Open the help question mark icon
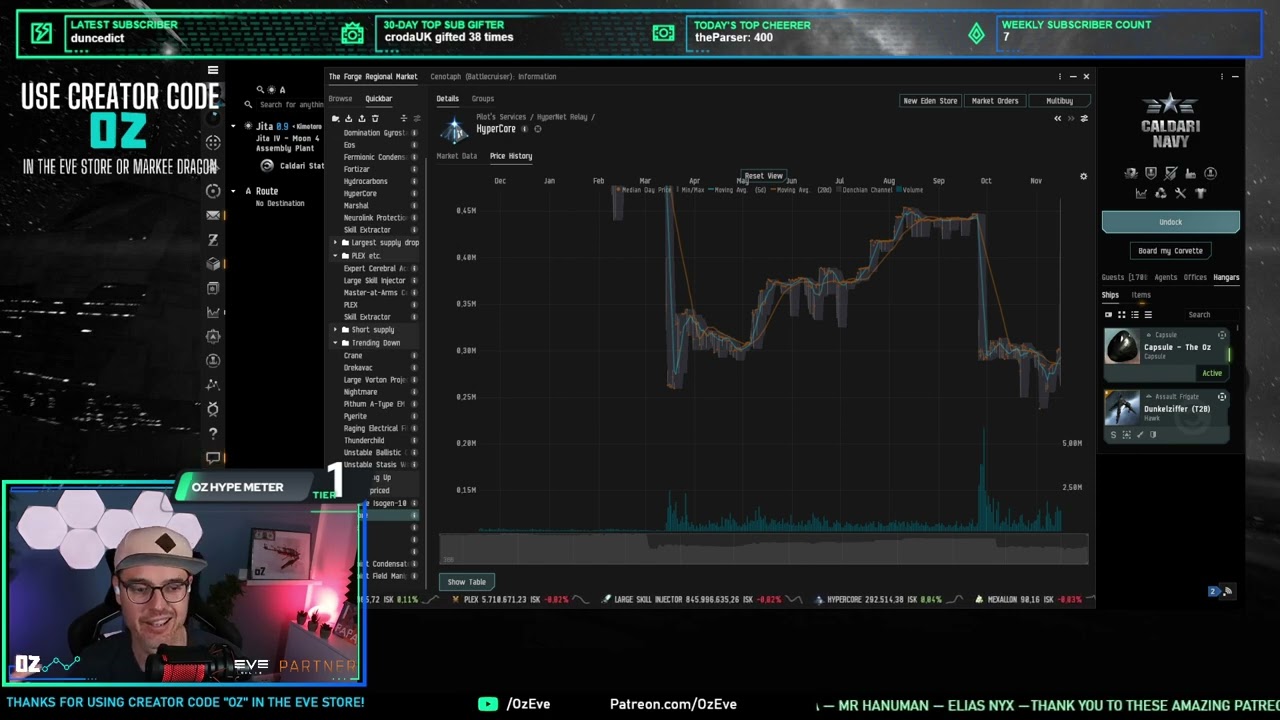The image size is (1280, 720). click(213, 433)
